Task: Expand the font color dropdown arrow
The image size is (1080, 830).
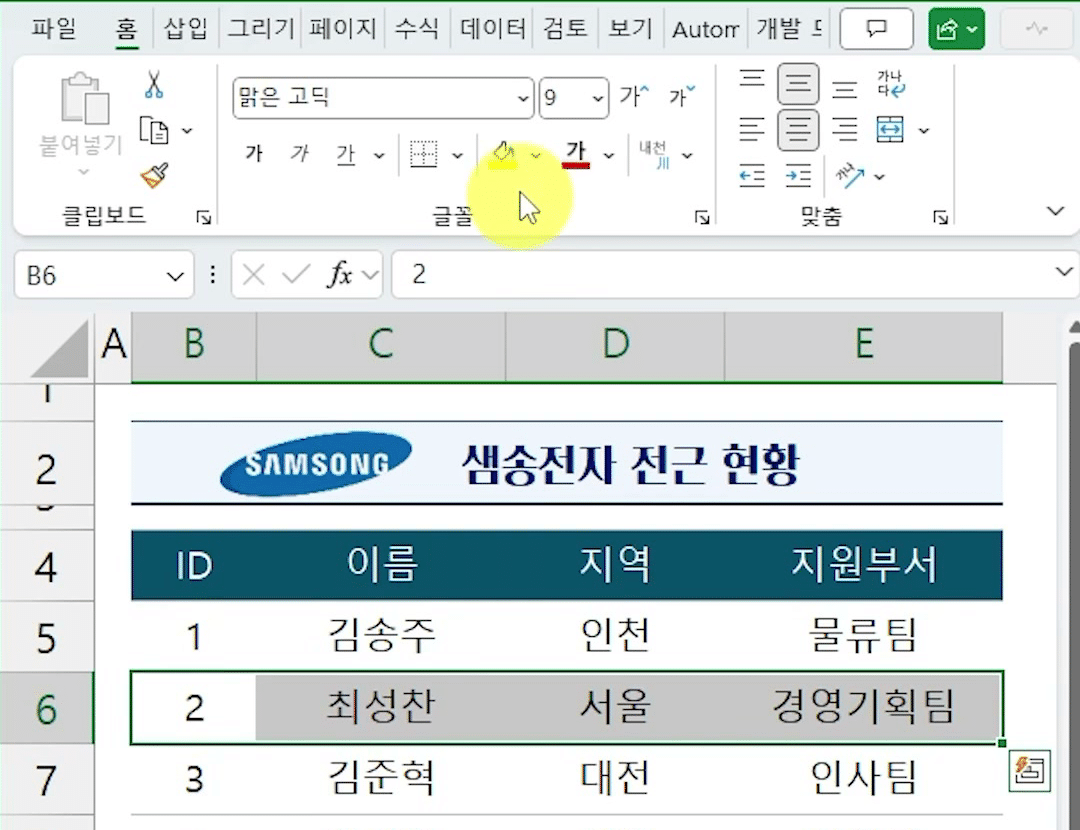Action: (x=609, y=156)
